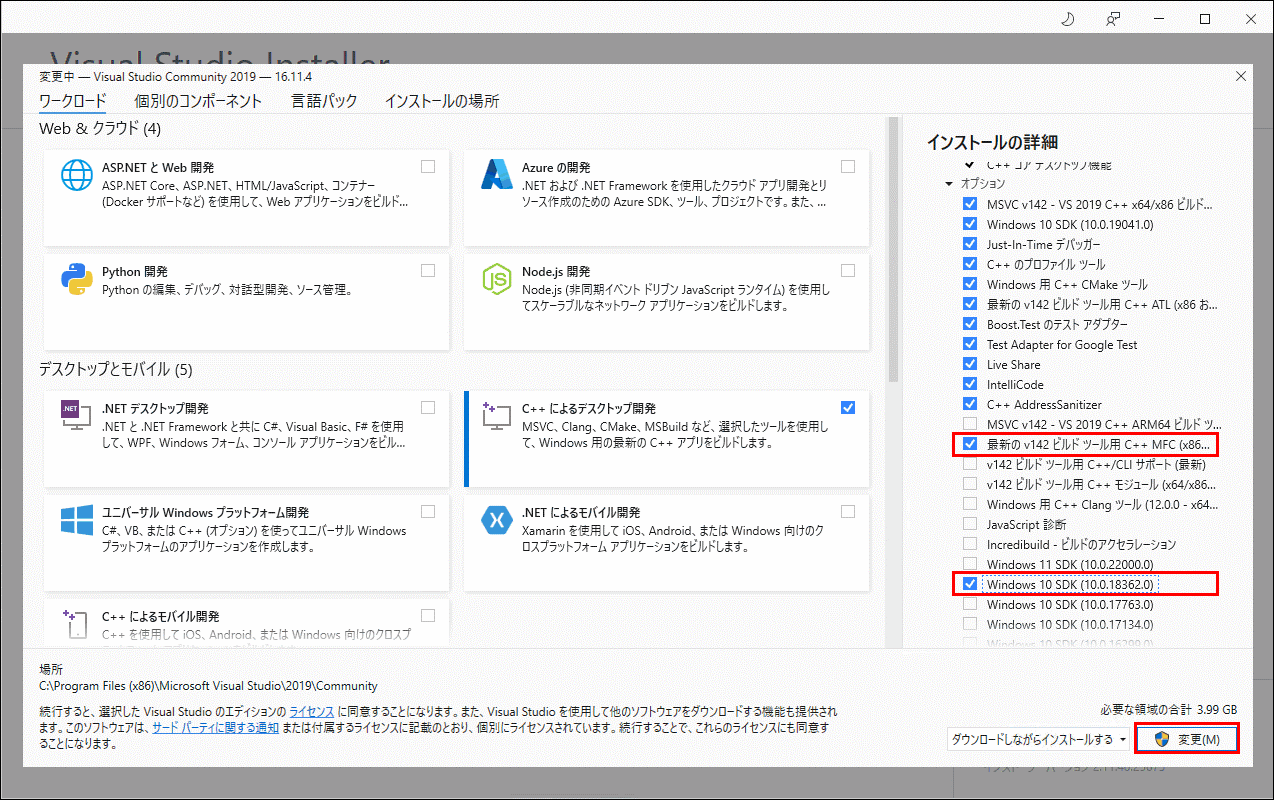Uncheck the C++ のプロファイル ツール option
Image resolution: width=1274 pixels, height=800 pixels.
click(969, 264)
